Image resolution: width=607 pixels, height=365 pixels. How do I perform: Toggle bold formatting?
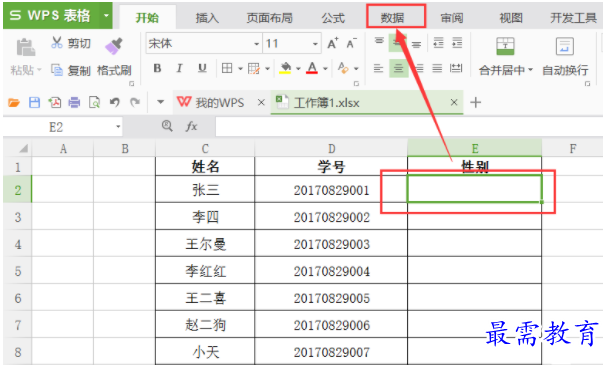(157, 69)
